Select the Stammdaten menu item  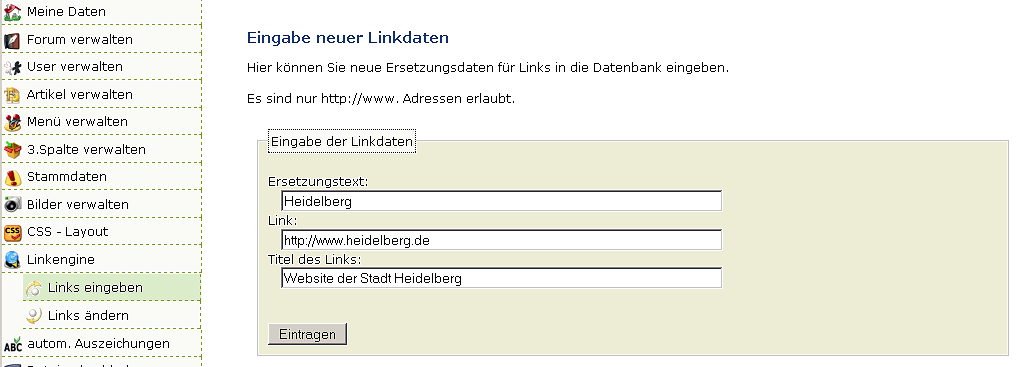click(x=101, y=177)
